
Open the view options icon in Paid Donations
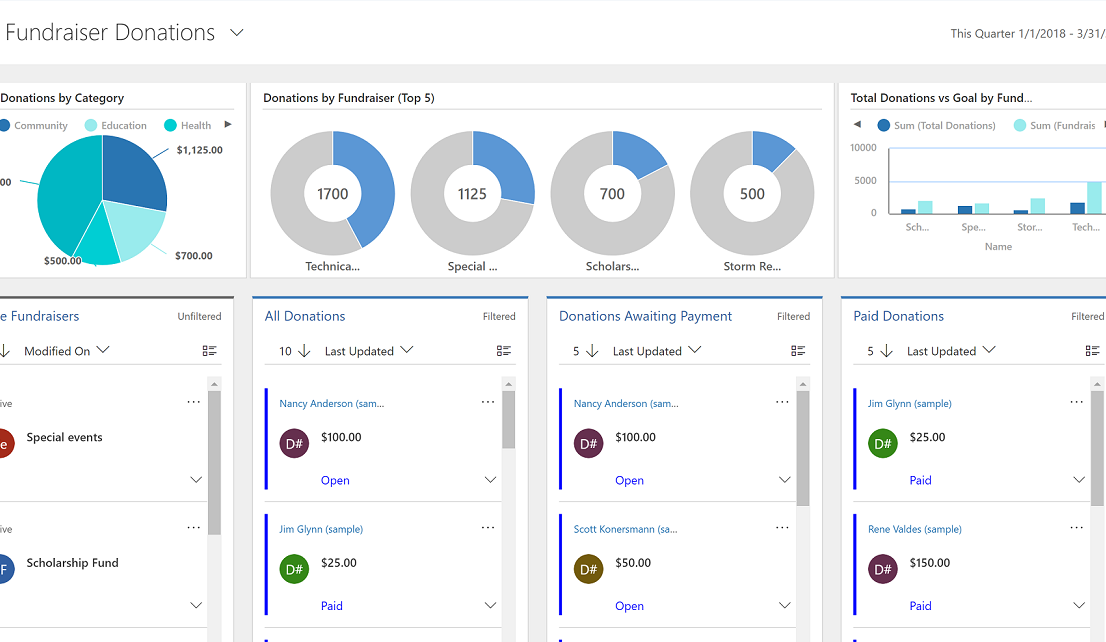tap(1092, 351)
